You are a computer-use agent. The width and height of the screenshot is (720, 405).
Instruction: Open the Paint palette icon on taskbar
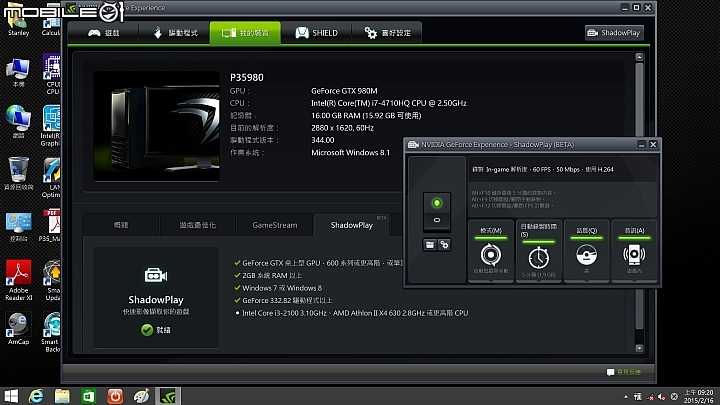(141, 396)
